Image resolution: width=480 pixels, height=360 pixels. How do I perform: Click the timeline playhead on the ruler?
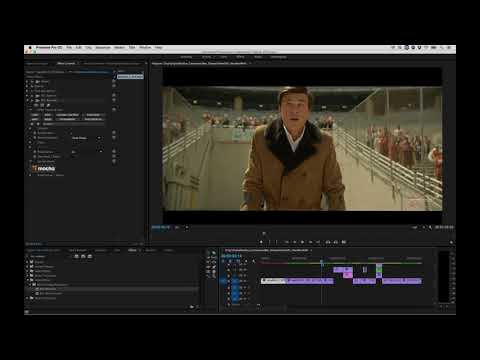pyautogui.click(x=322, y=262)
